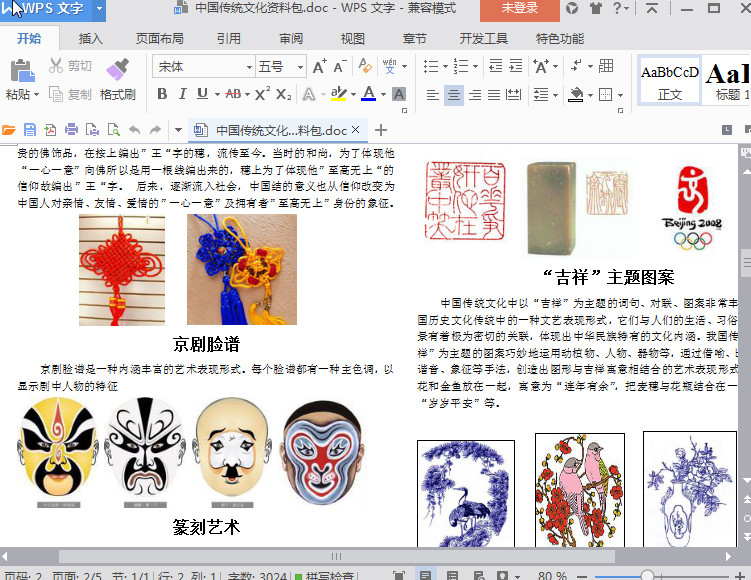Open the 页面布局 ribbon tab
The image size is (751, 580).
(159, 39)
